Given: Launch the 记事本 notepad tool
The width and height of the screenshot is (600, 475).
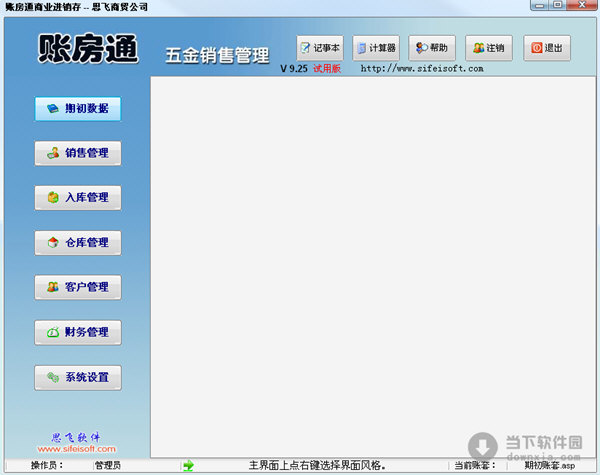Looking at the screenshot, I should point(320,48).
